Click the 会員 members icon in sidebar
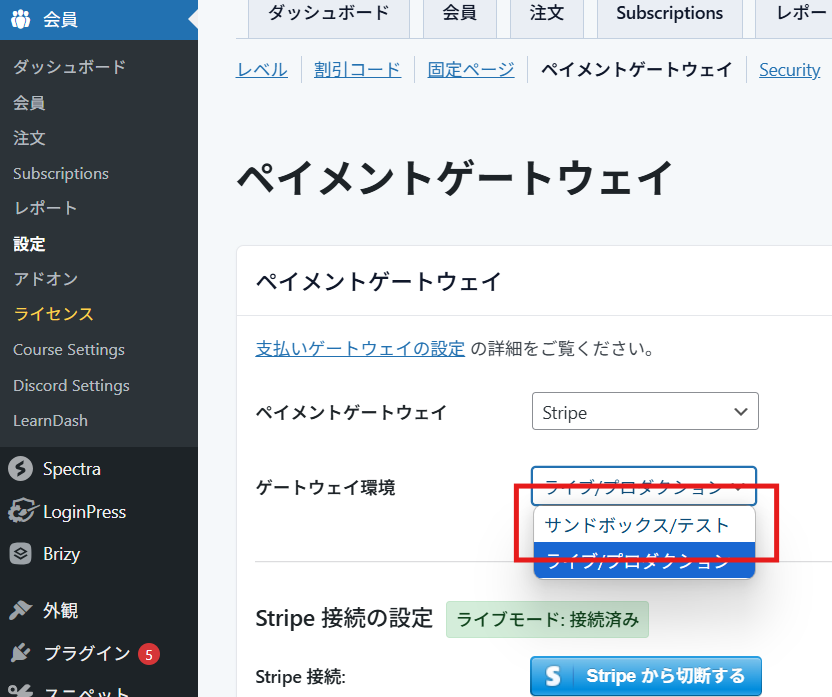Viewport: 832px width, 697px height. (21, 19)
